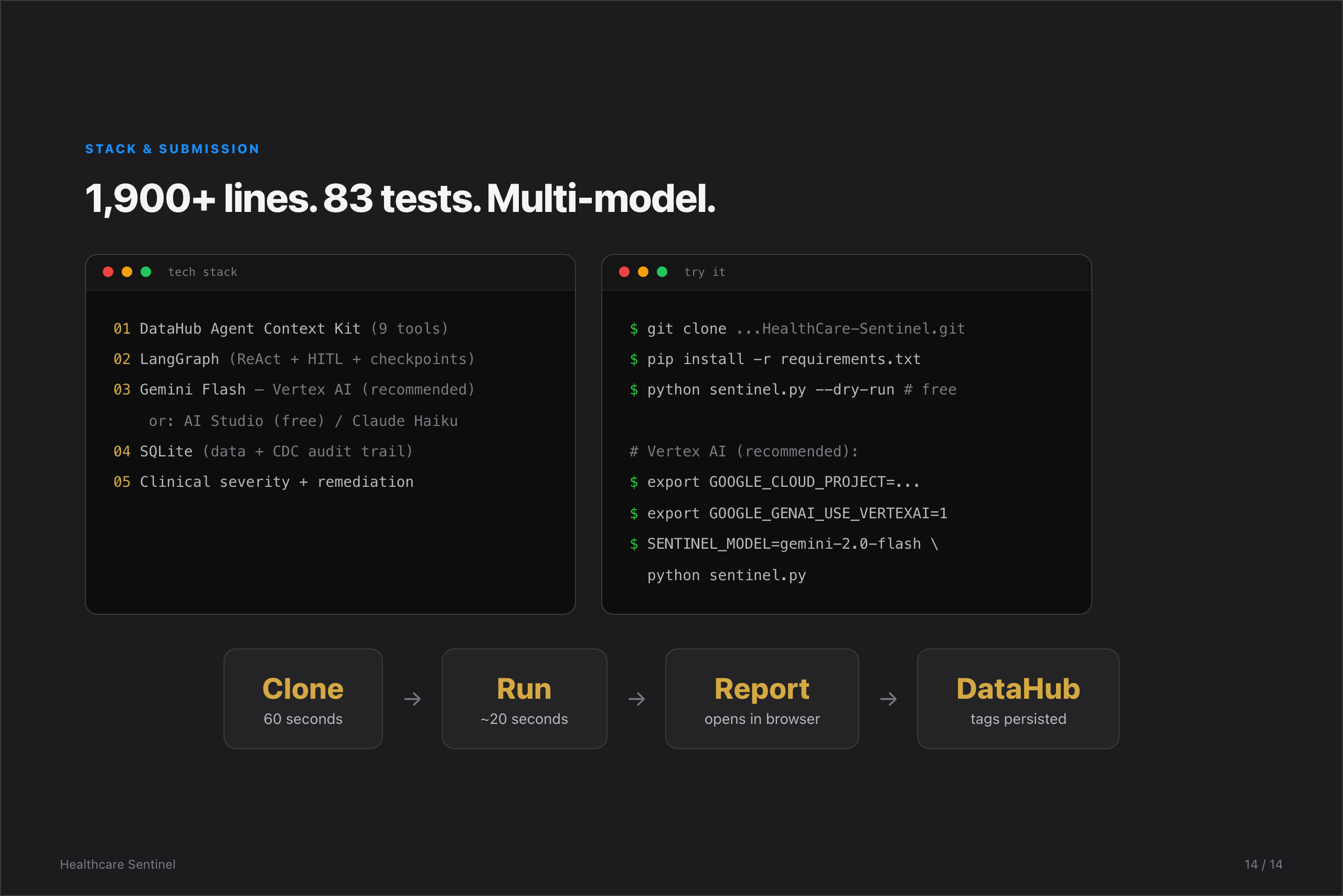1343x896 pixels.
Task: Click the export GOOGLE_GENAI_USE_VERTEXAI=1 line
Action: pyautogui.click(x=788, y=513)
